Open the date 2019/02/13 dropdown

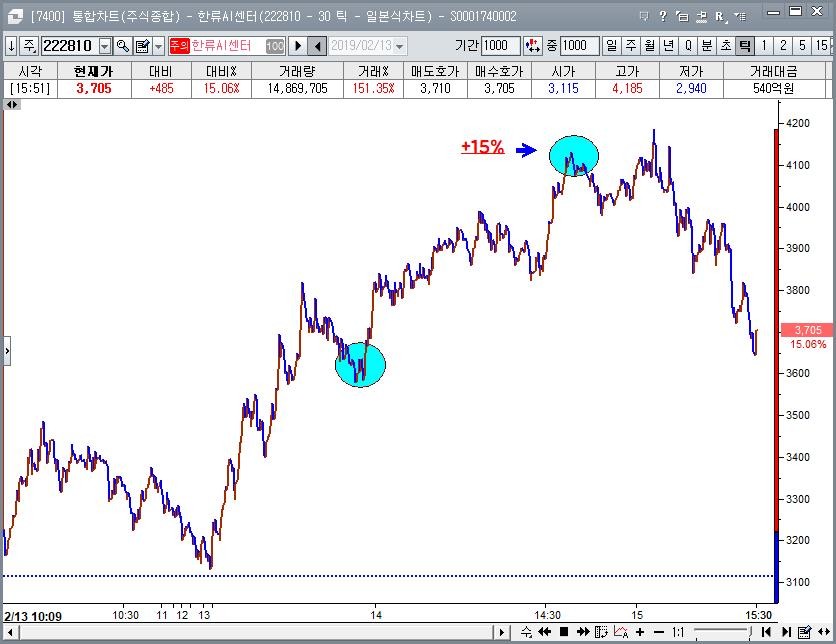point(400,46)
